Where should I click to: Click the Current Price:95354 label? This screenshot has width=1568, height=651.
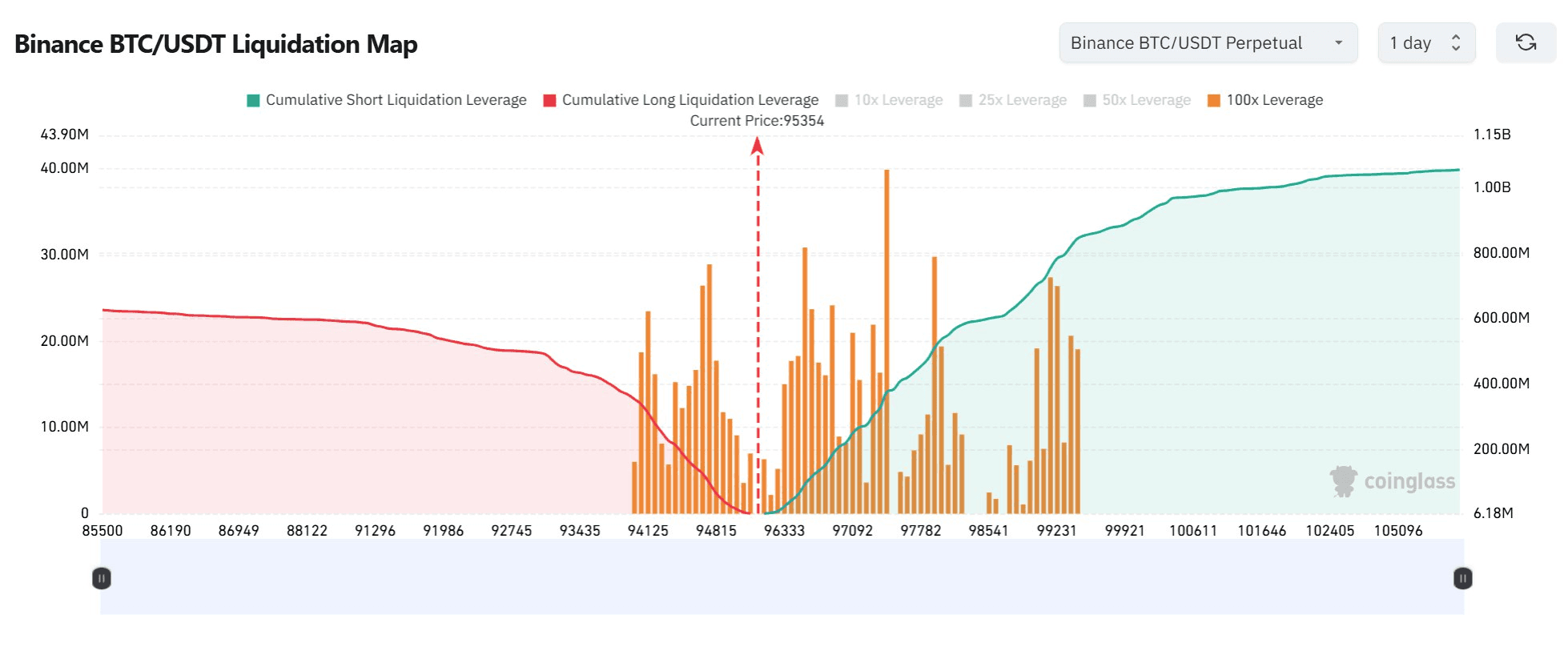[x=757, y=121]
